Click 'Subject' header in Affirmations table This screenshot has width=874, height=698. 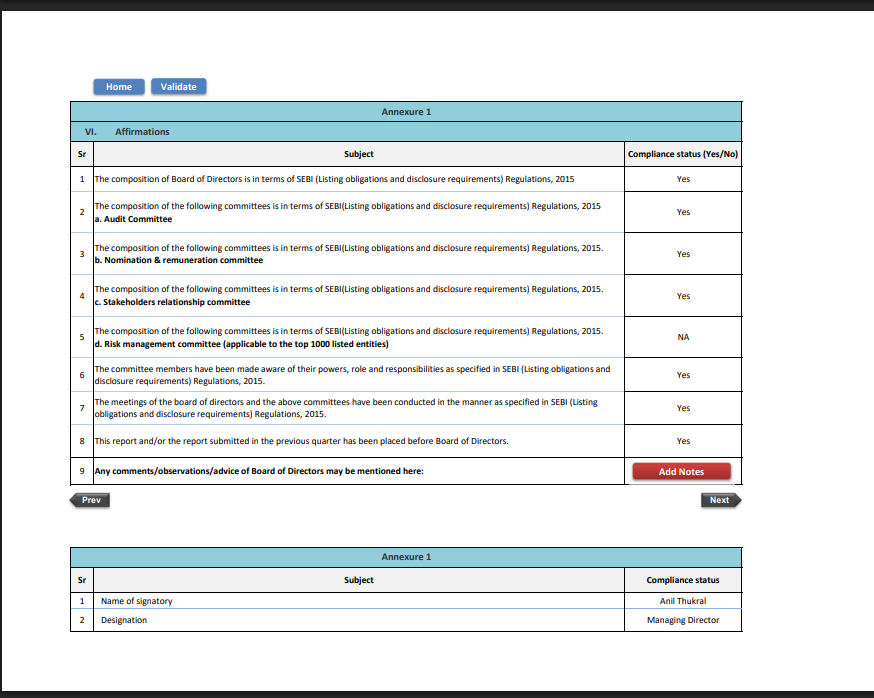[358, 154]
